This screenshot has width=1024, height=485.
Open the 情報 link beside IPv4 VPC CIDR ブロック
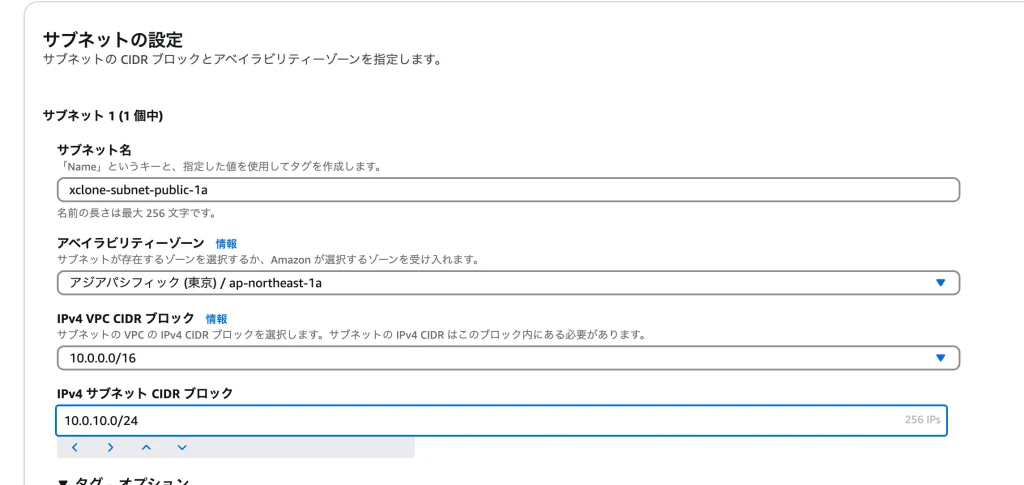pos(217,318)
